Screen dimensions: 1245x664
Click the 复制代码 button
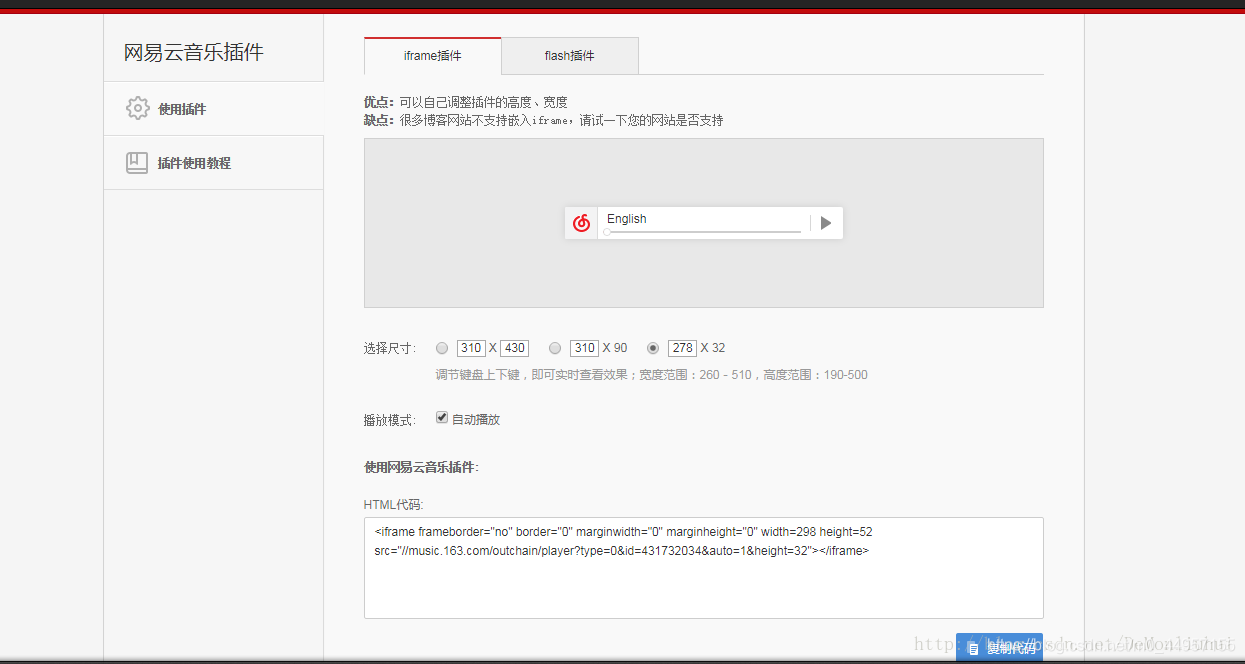[999, 648]
